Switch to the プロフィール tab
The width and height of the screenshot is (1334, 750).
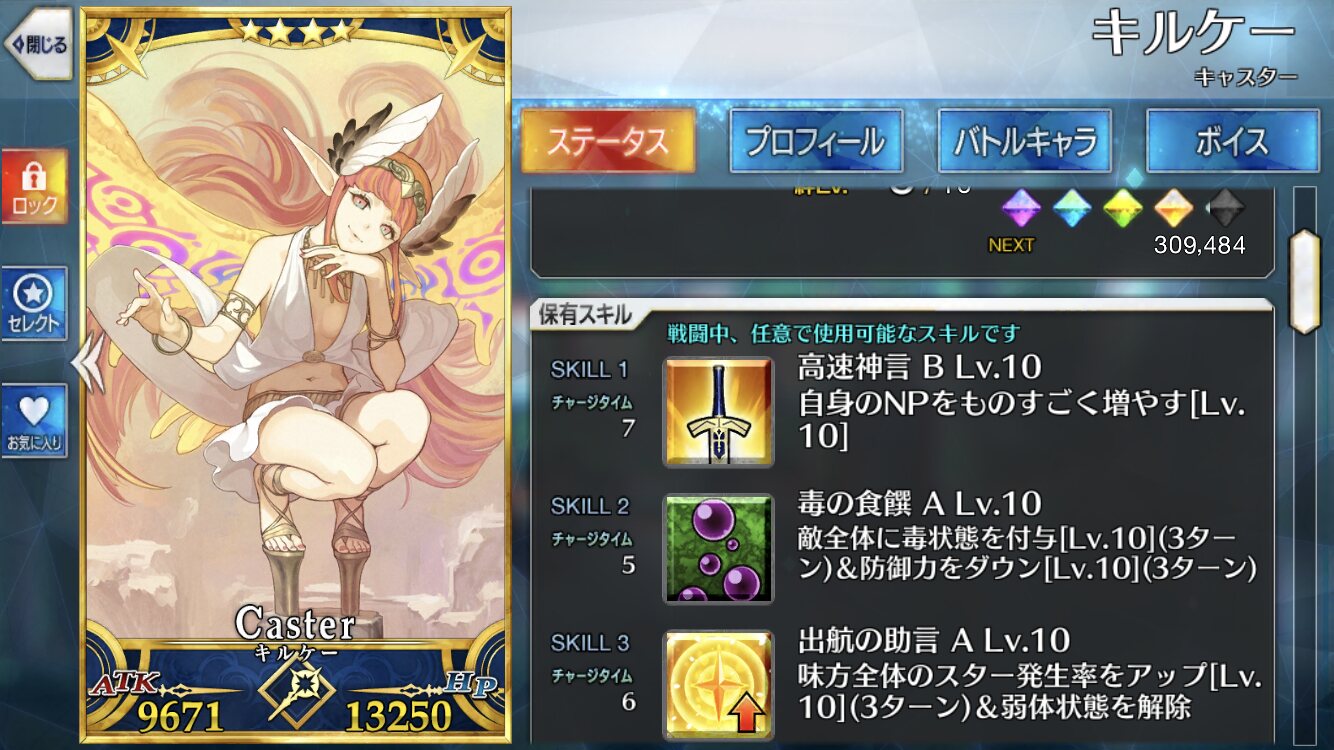pyautogui.click(x=816, y=141)
